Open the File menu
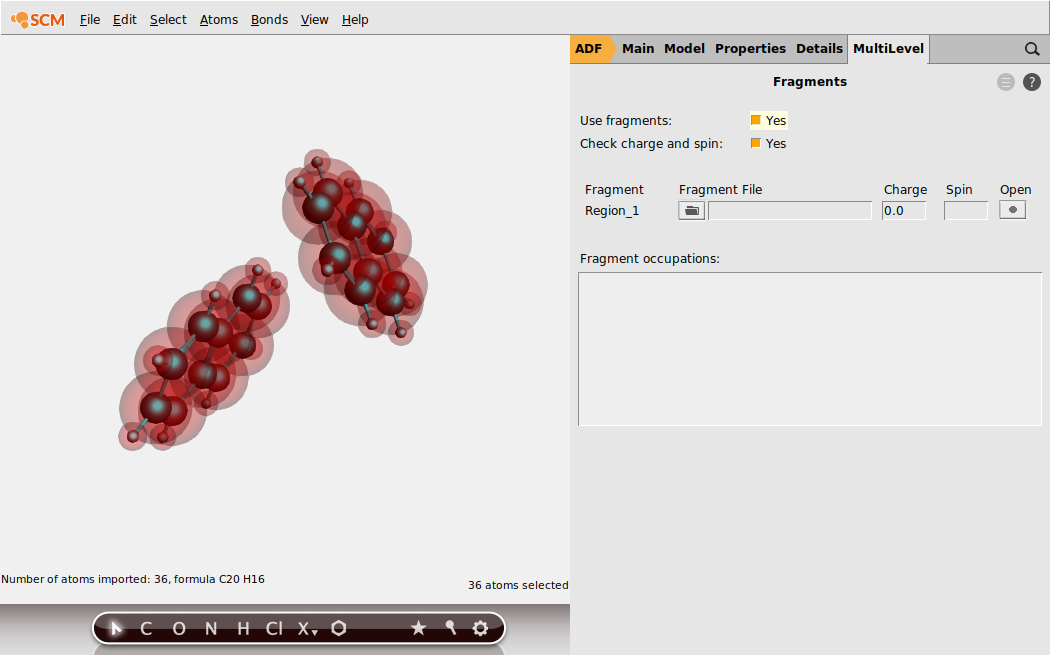The height and width of the screenshot is (655, 1050). pyautogui.click(x=90, y=20)
